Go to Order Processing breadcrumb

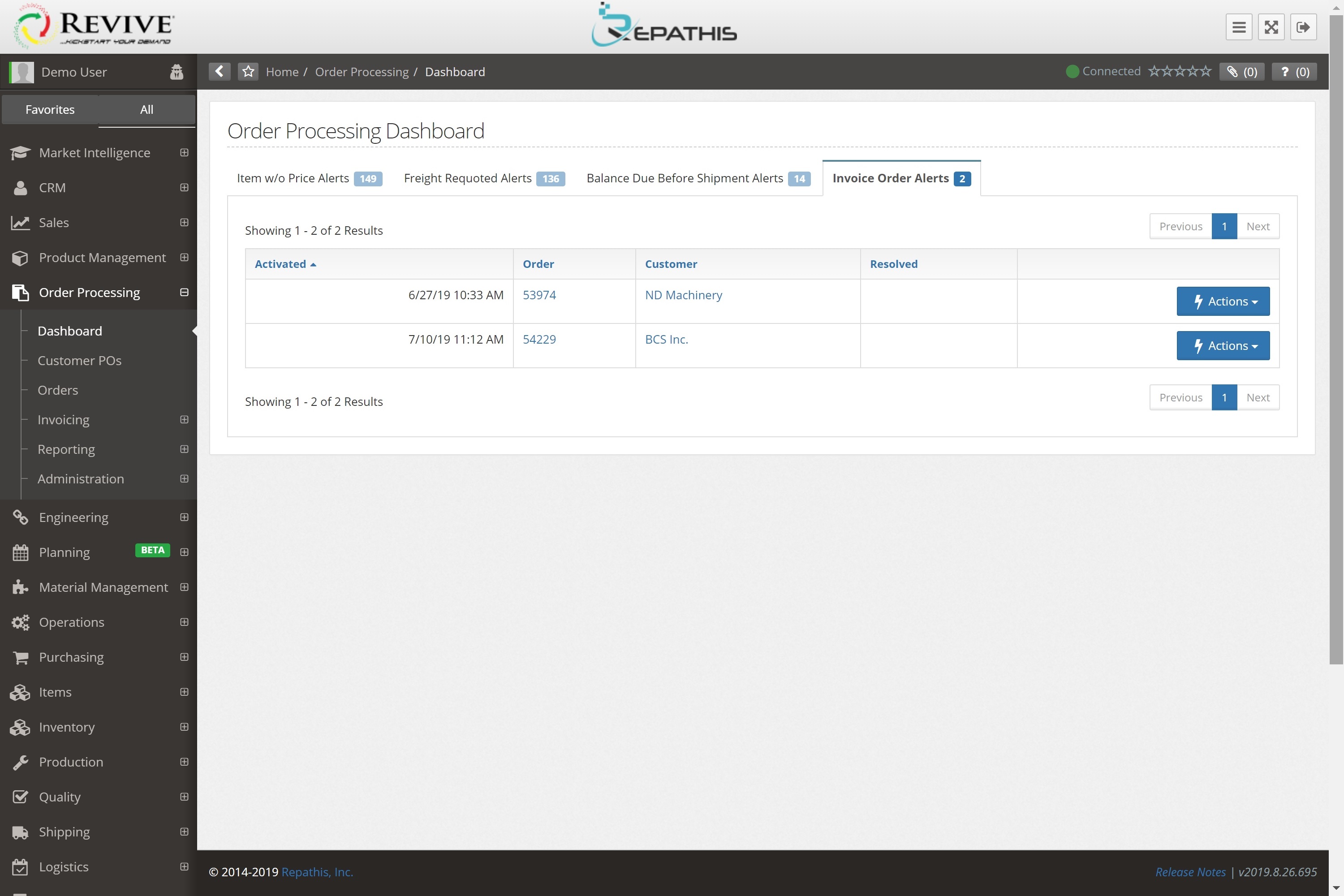pos(362,72)
